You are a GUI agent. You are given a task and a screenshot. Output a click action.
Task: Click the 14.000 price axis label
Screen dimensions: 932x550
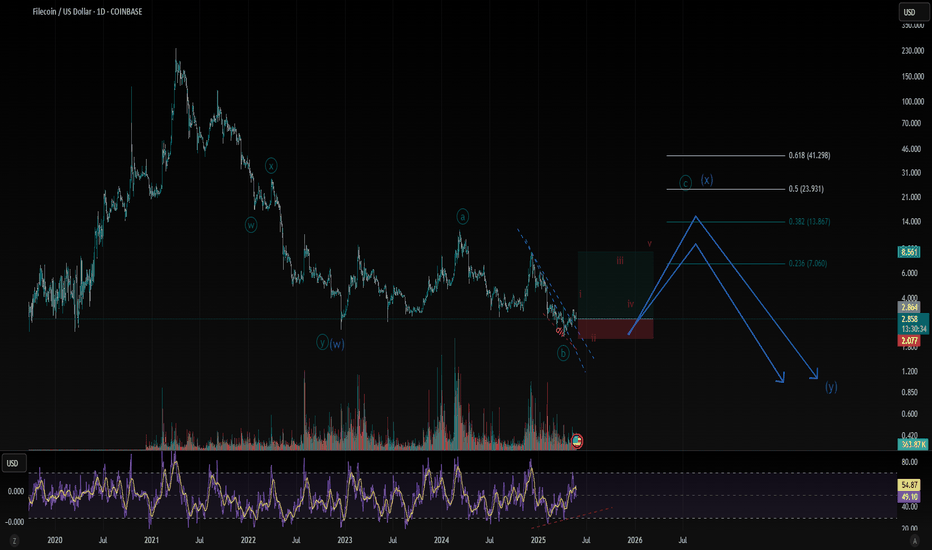(911, 222)
